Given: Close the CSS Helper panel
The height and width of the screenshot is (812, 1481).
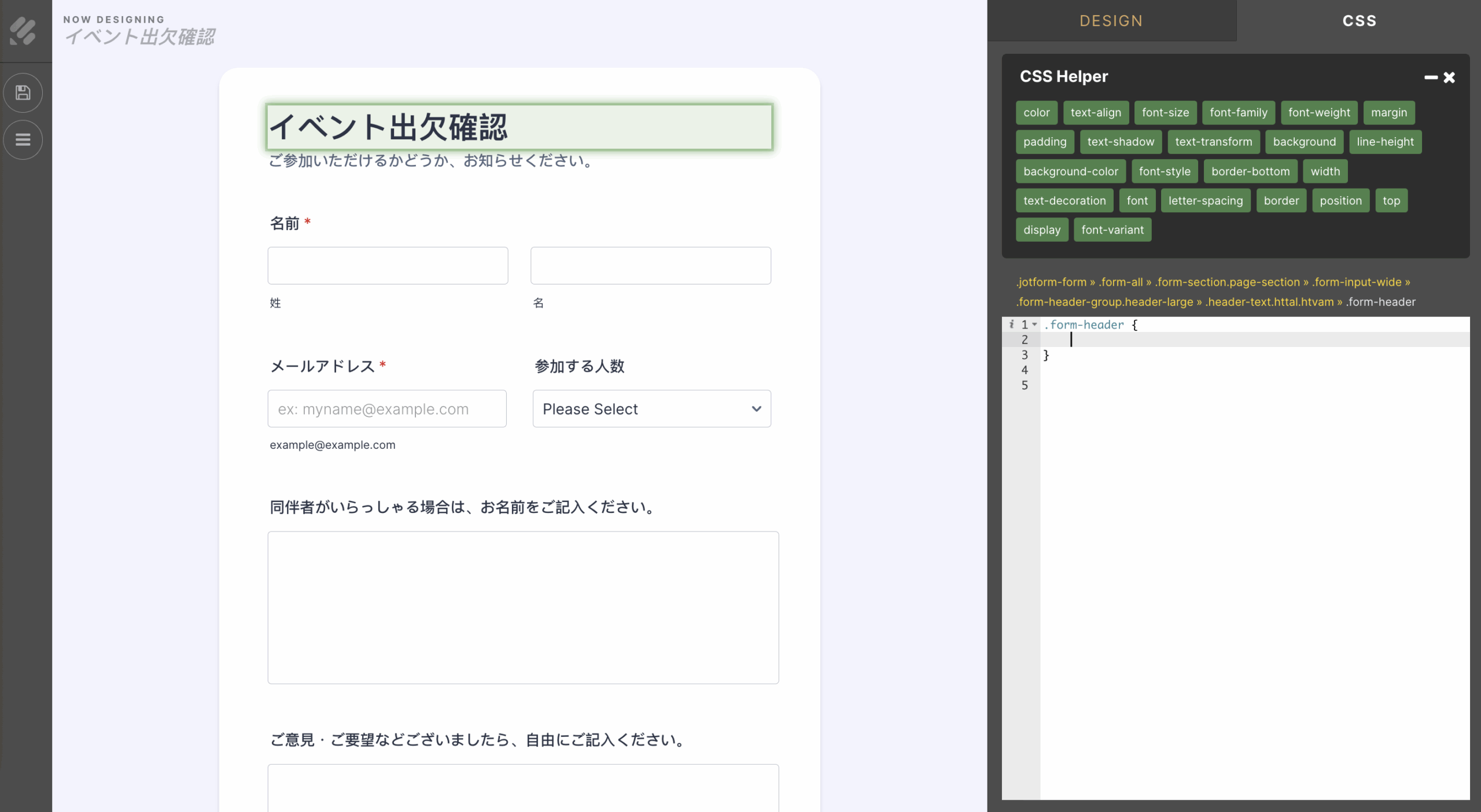Looking at the screenshot, I should 1449,77.
